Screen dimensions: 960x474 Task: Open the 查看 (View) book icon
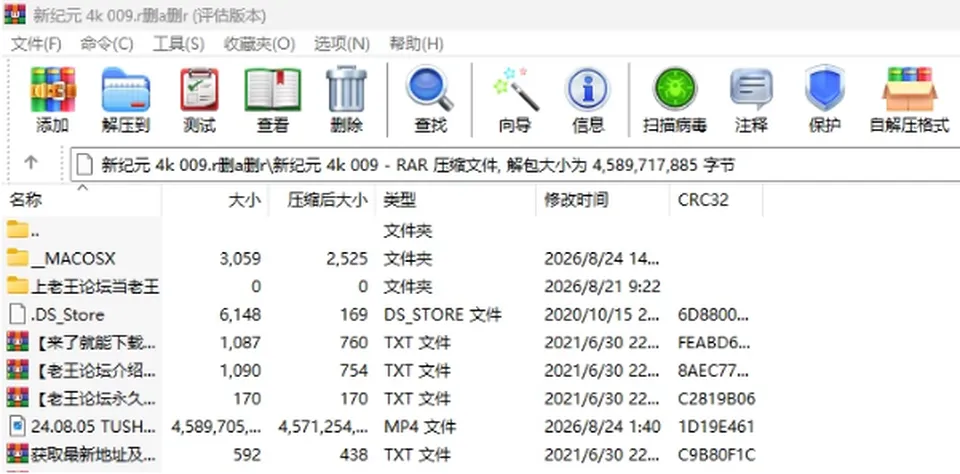272,89
